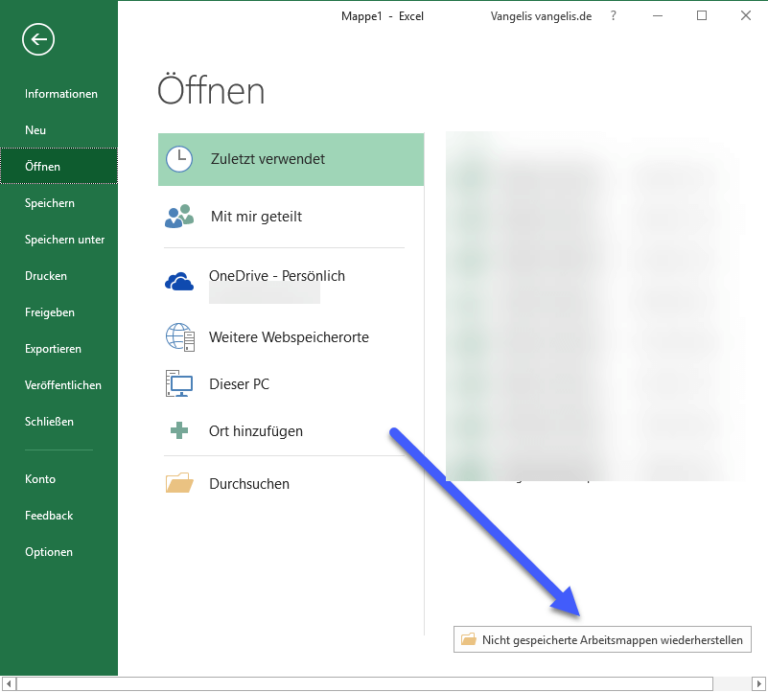Go to Speichern unter
Image resolution: width=768 pixels, height=692 pixels.
coord(64,240)
